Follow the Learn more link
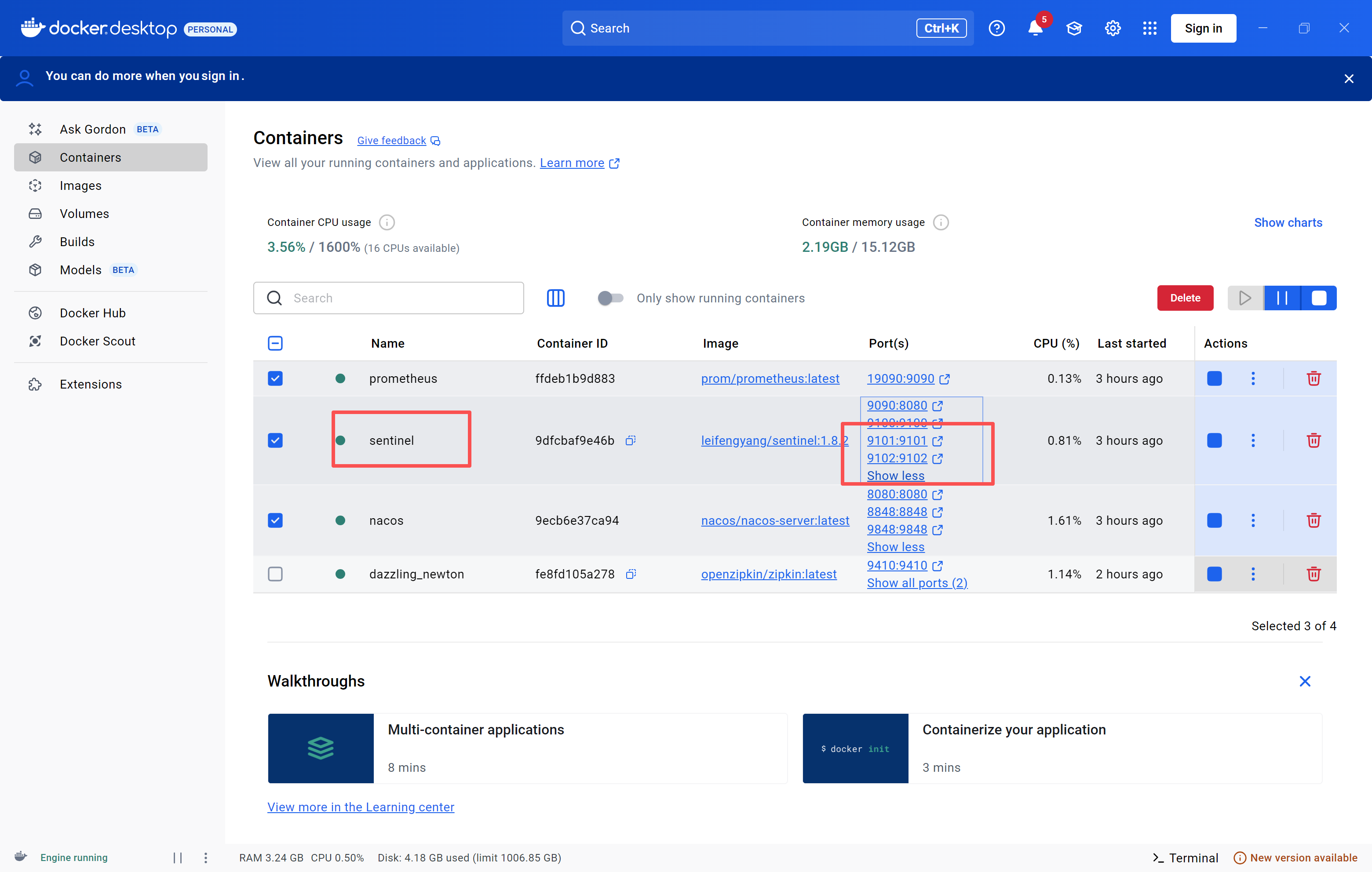The width and height of the screenshot is (1372, 872). (580, 163)
